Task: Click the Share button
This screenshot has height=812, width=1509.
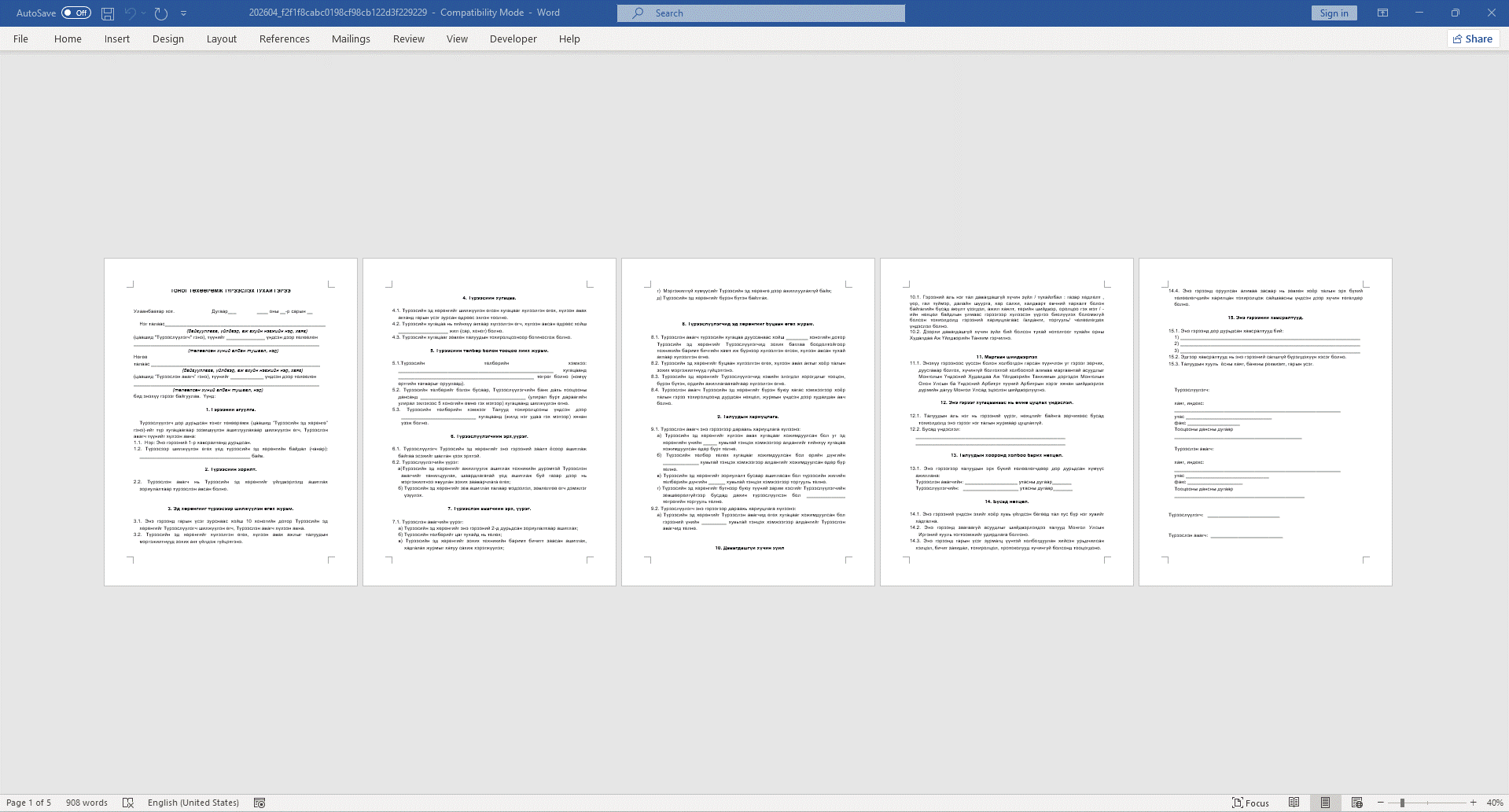Action: pyautogui.click(x=1472, y=39)
